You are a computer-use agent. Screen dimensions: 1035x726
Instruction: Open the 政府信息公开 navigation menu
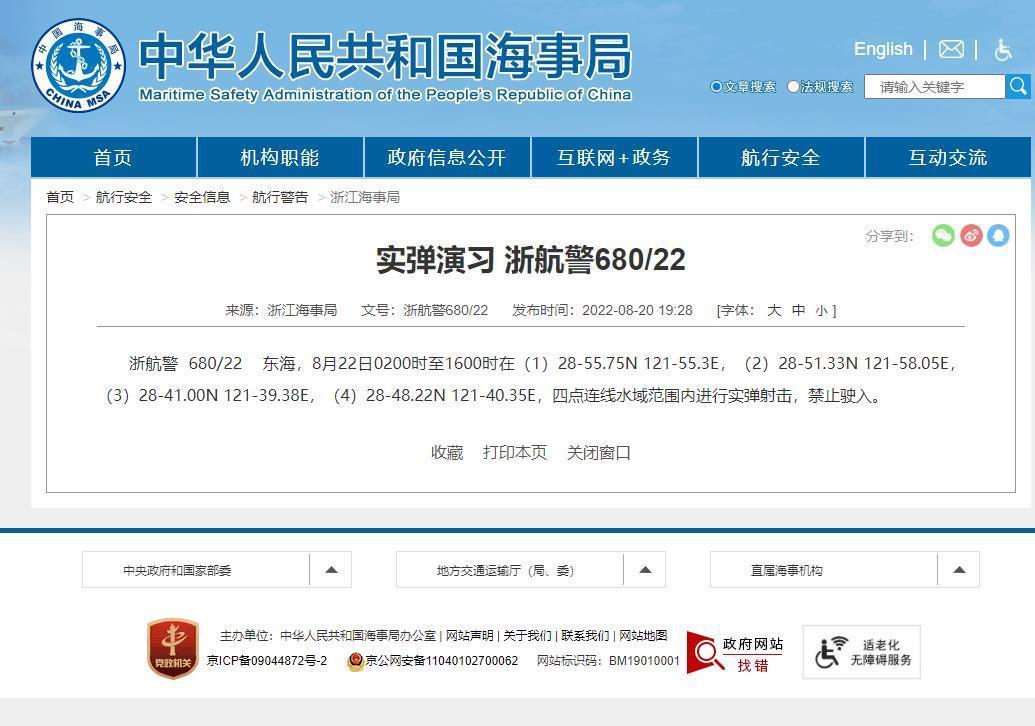pyautogui.click(x=446, y=157)
